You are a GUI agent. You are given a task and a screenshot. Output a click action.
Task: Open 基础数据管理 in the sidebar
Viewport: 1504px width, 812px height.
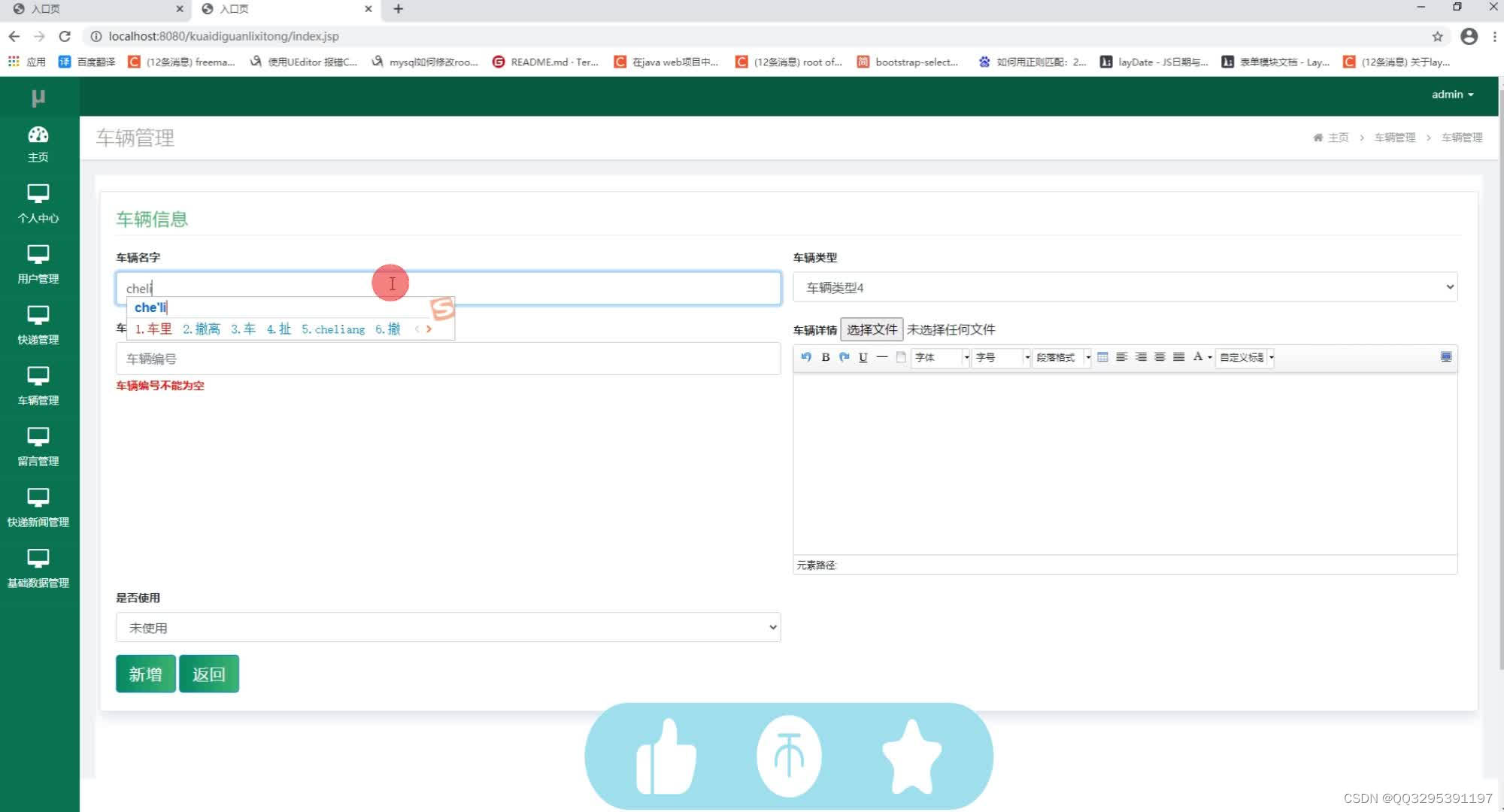(38, 570)
